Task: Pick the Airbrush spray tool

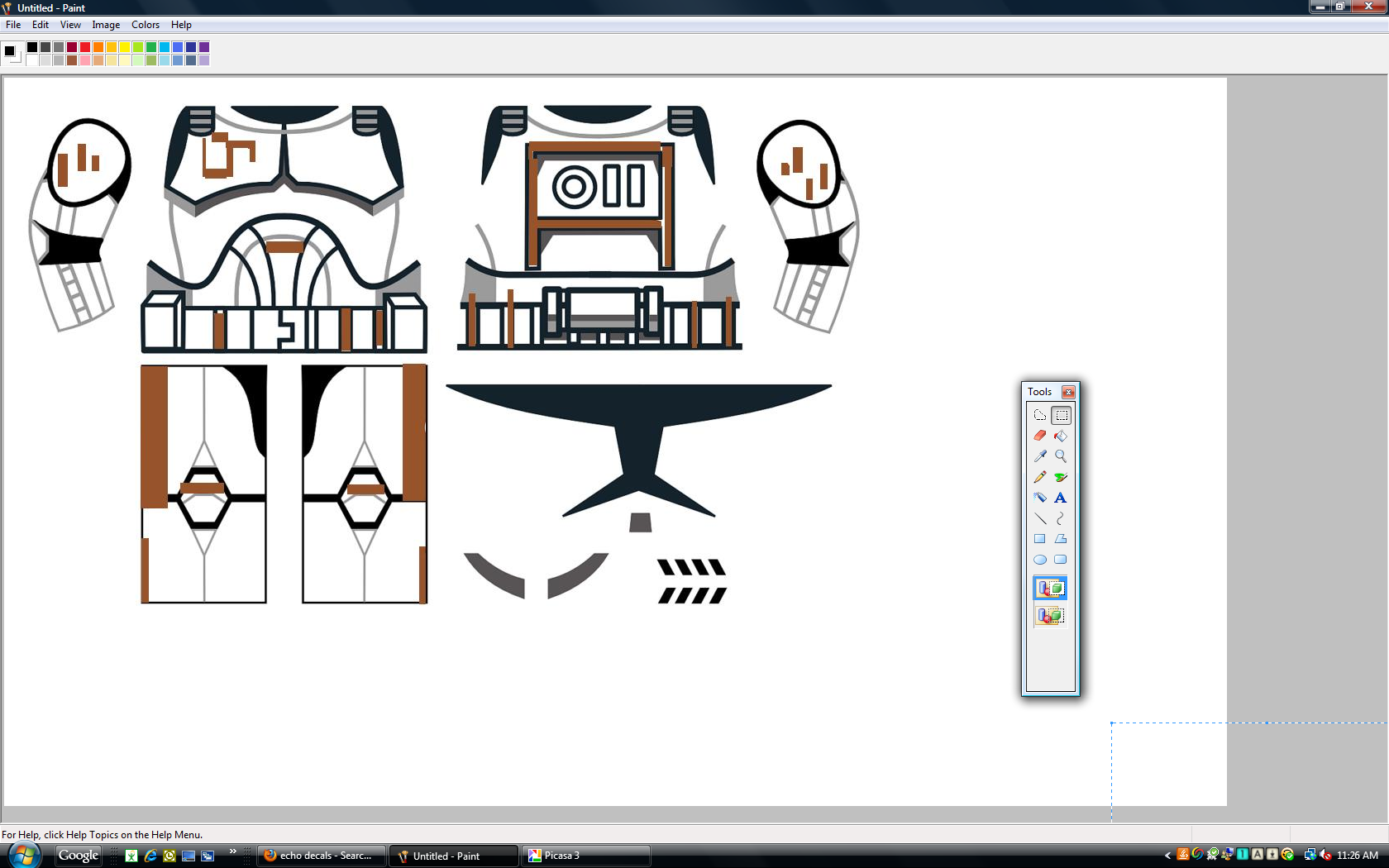Action: click(x=1040, y=498)
